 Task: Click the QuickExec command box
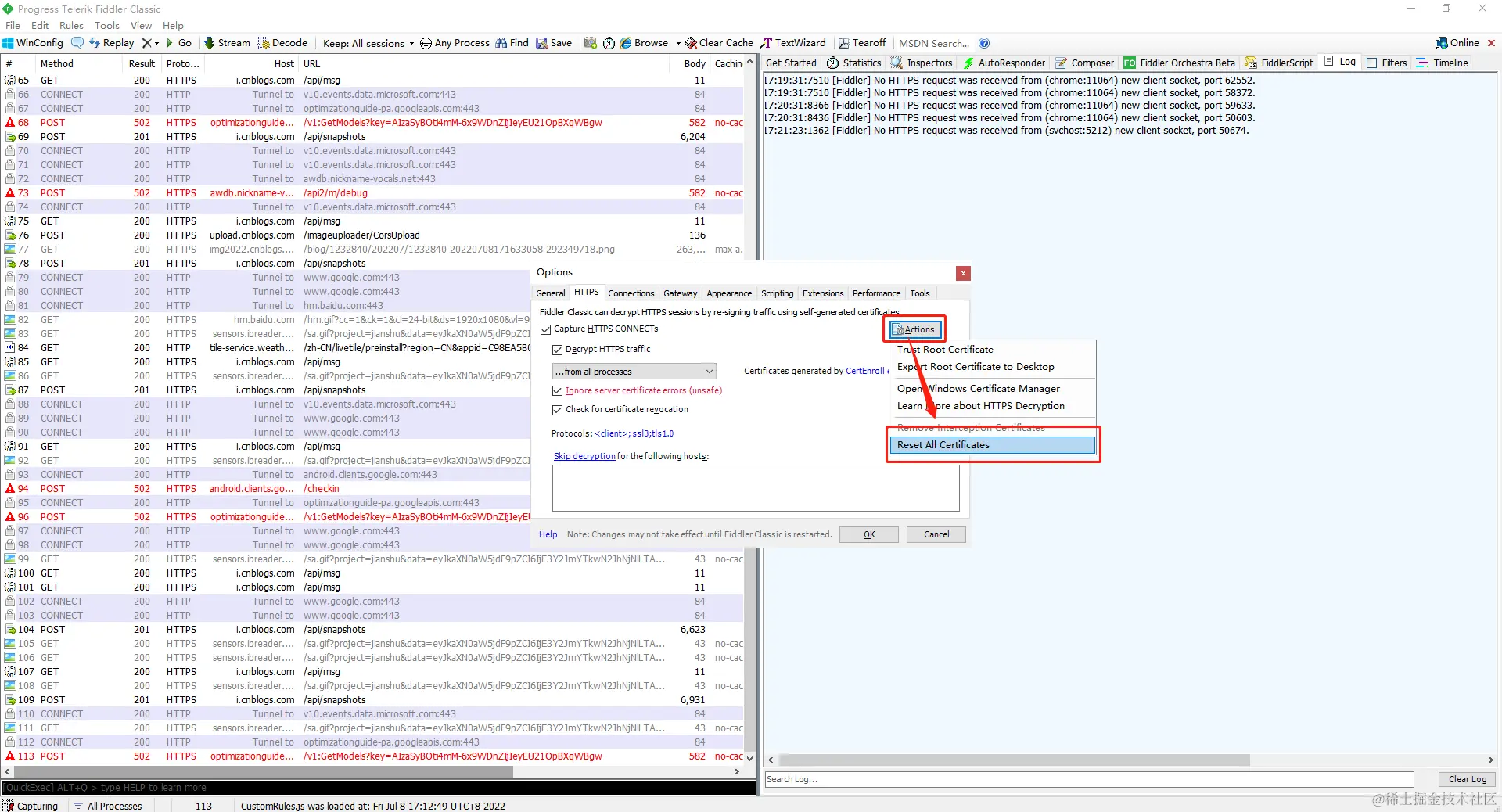[379, 788]
